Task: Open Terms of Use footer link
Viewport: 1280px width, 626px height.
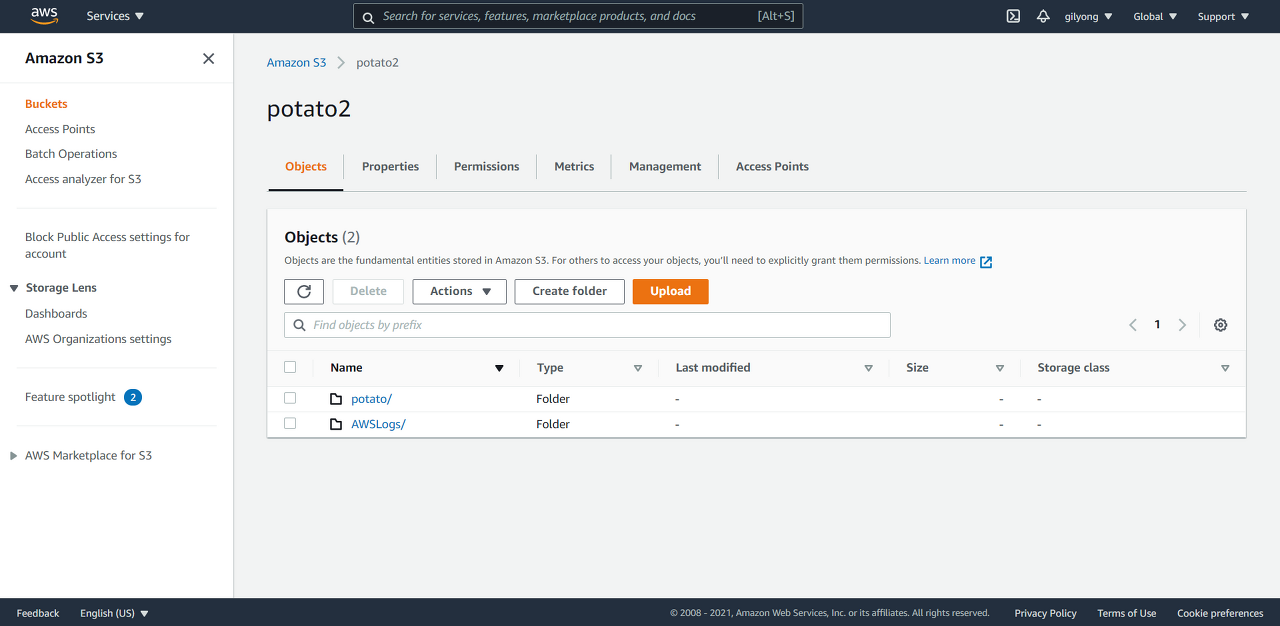Action: coord(1126,613)
